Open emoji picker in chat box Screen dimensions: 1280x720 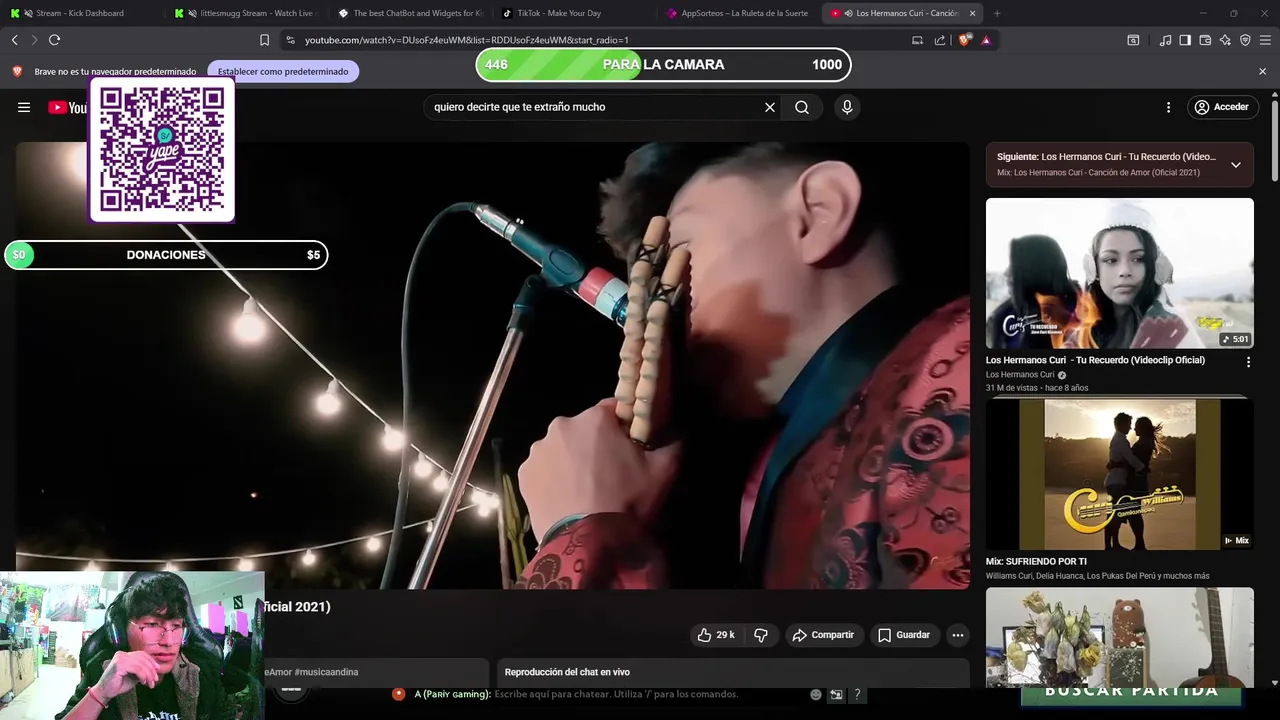pyautogui.click(x=816, y=694)
